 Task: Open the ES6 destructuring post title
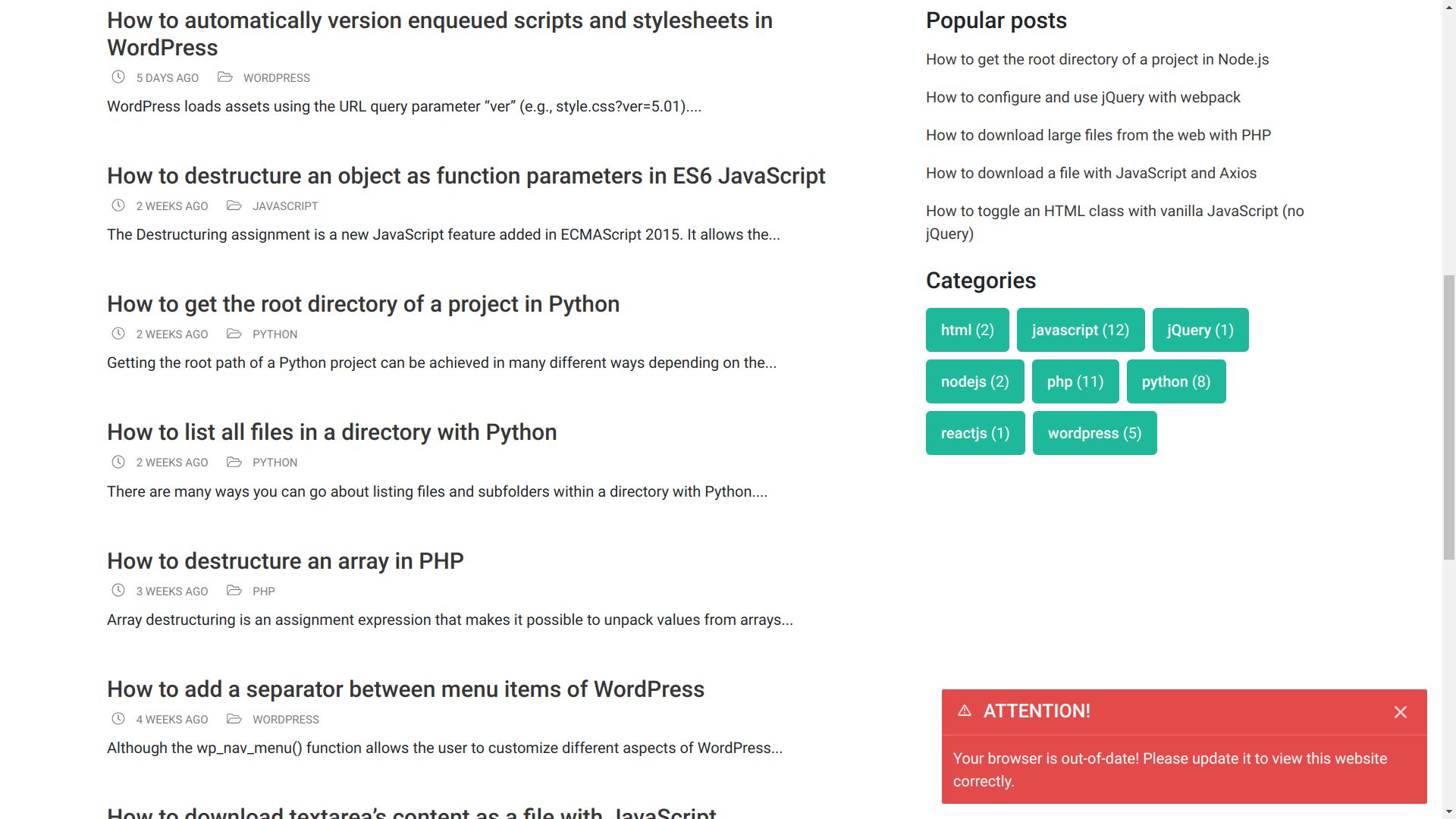466,175
